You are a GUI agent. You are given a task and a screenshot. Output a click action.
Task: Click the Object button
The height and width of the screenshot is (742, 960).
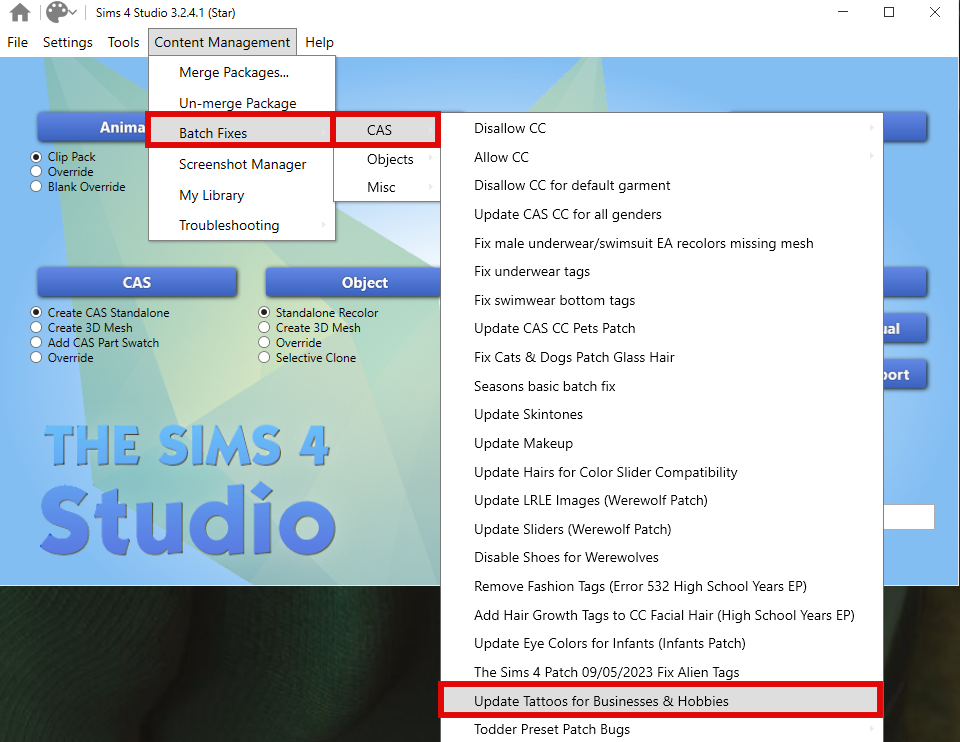click(x=353, y=282)
